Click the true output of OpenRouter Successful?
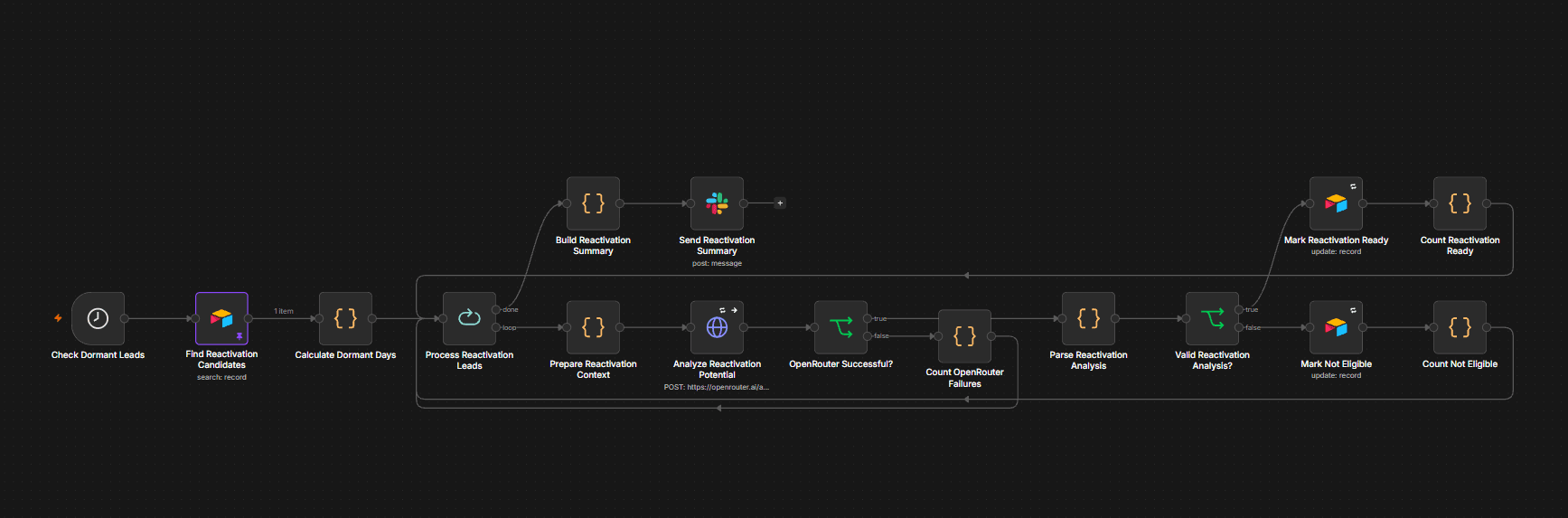 [x=868, y=318]
